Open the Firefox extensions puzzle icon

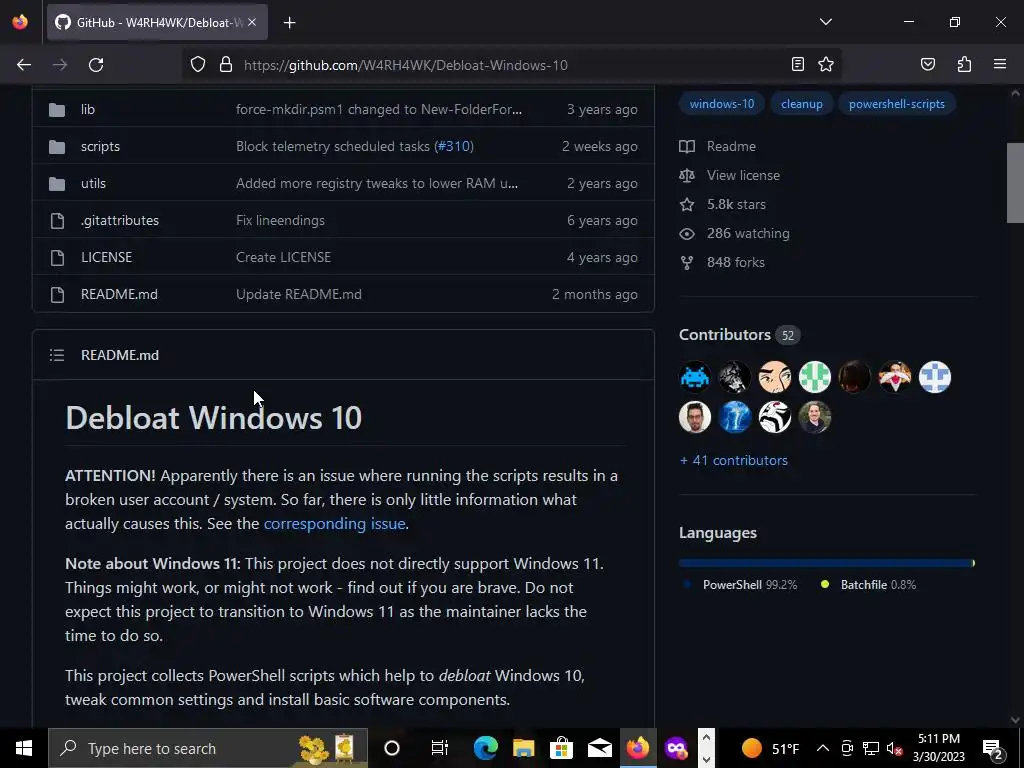coord(964,64)
